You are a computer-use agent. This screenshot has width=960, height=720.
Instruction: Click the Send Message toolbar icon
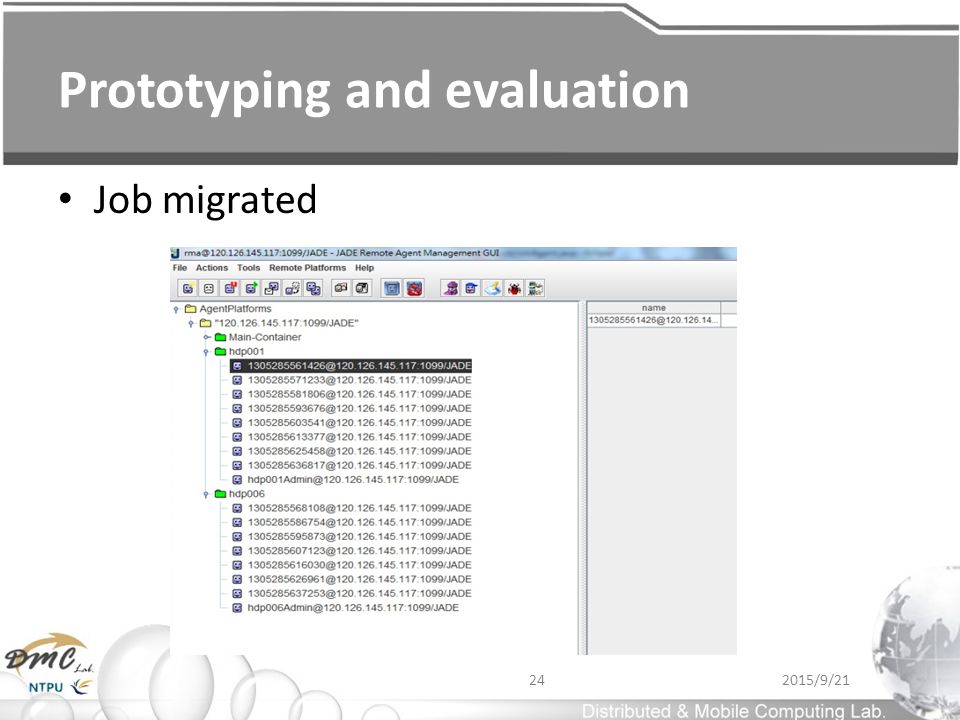point(271,288)
